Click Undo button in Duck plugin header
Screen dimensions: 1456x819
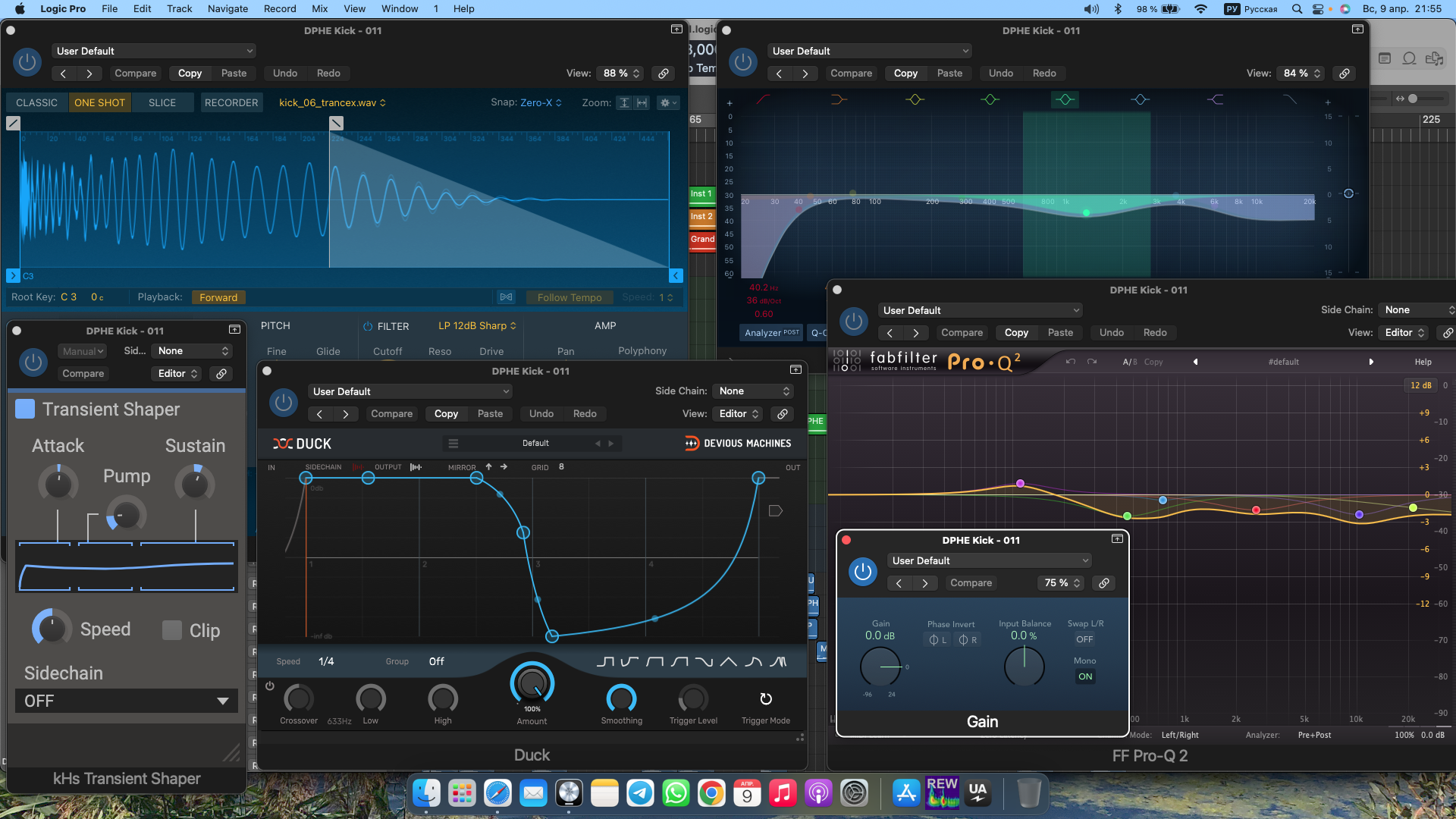pos(541,414)
